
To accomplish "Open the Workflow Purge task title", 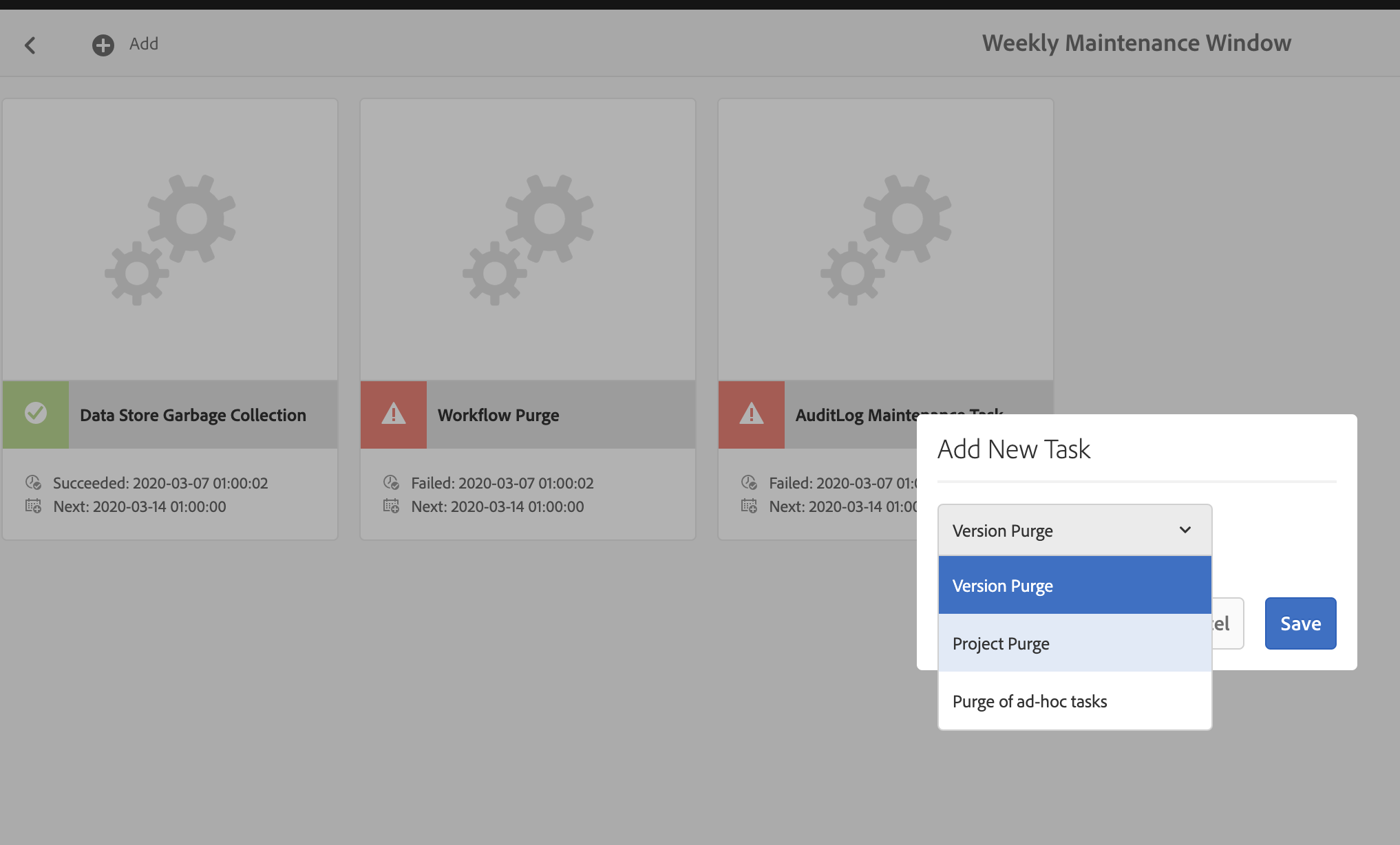I will pyautogui.click(x=498, y=415).
